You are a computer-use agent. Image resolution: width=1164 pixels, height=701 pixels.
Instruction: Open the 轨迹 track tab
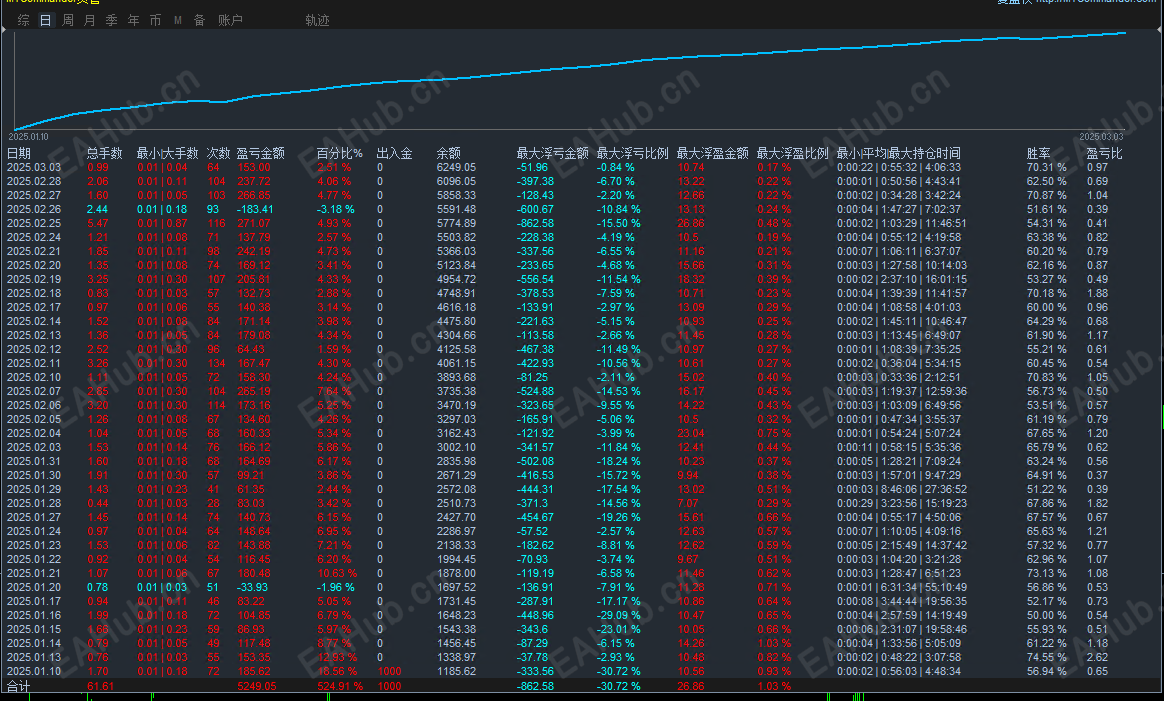(x=317, y=20)
